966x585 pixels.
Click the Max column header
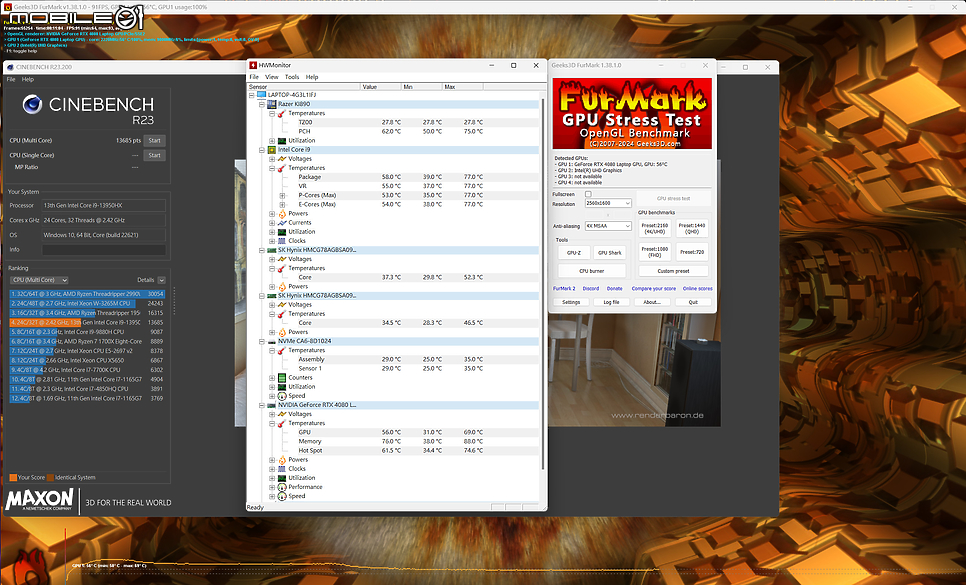463,87
